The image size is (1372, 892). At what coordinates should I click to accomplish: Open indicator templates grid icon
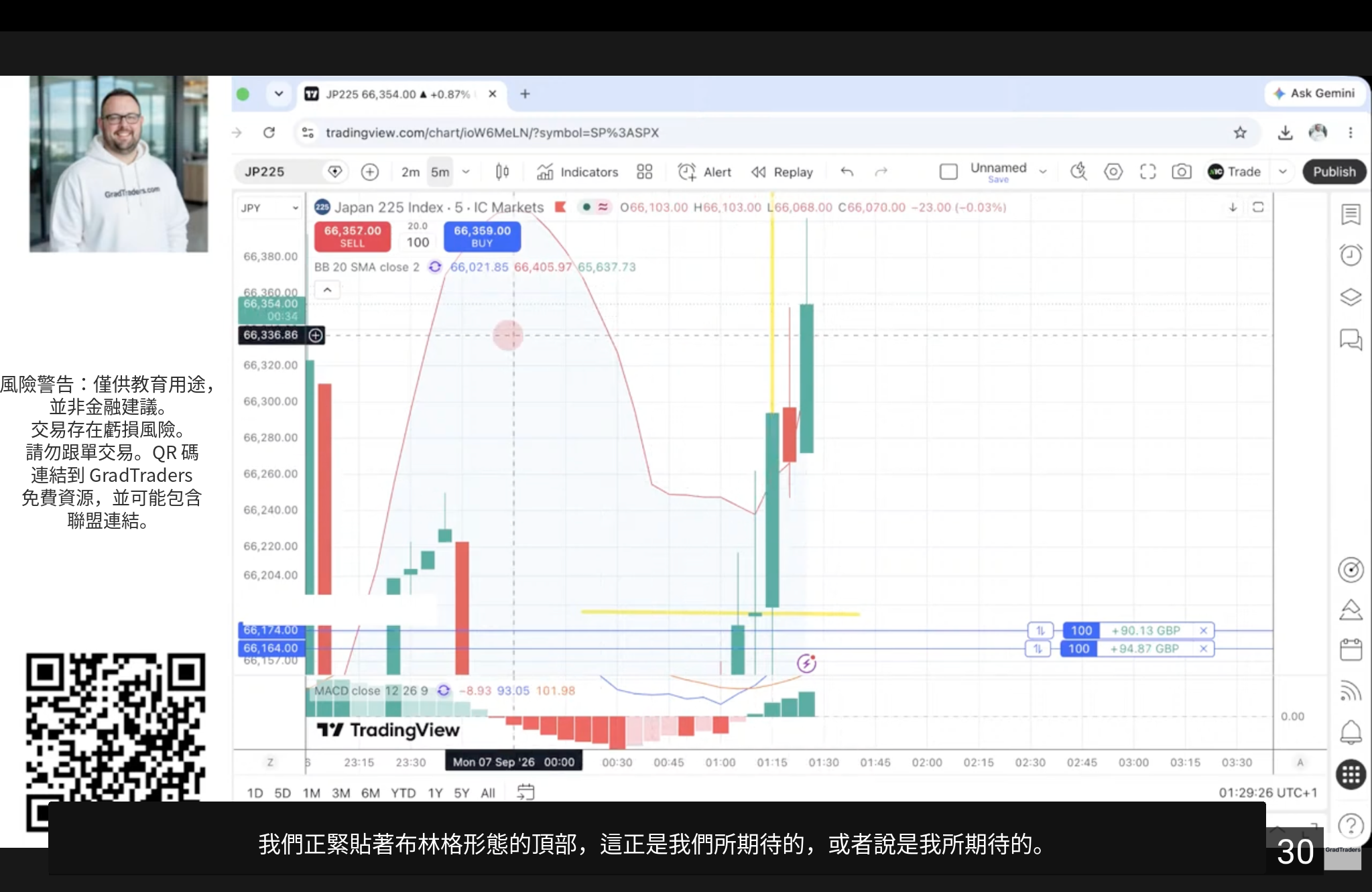[x=644, y=172]
